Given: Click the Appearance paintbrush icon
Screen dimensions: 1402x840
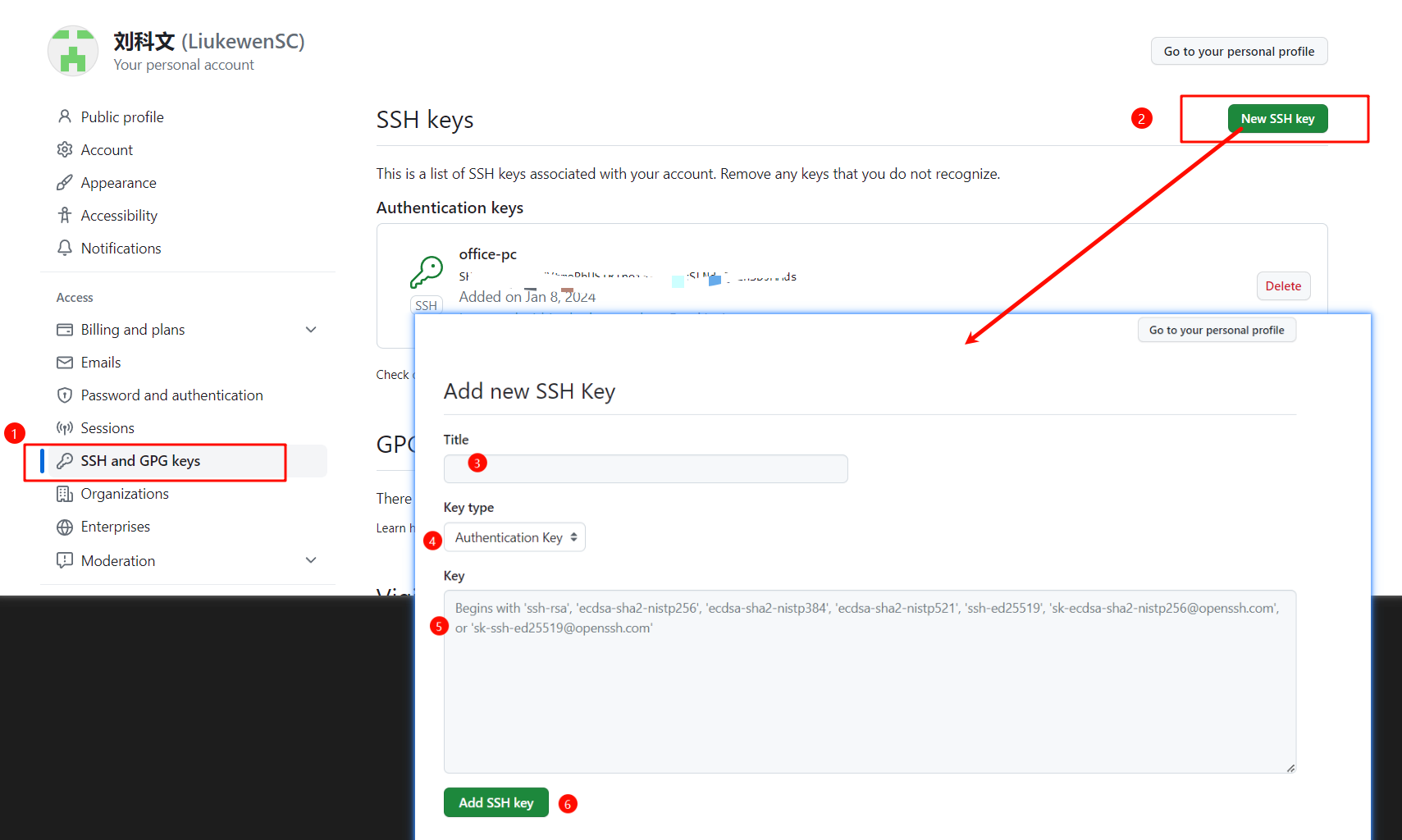Looking at the screenshot, I should click(x=65, y=182).
